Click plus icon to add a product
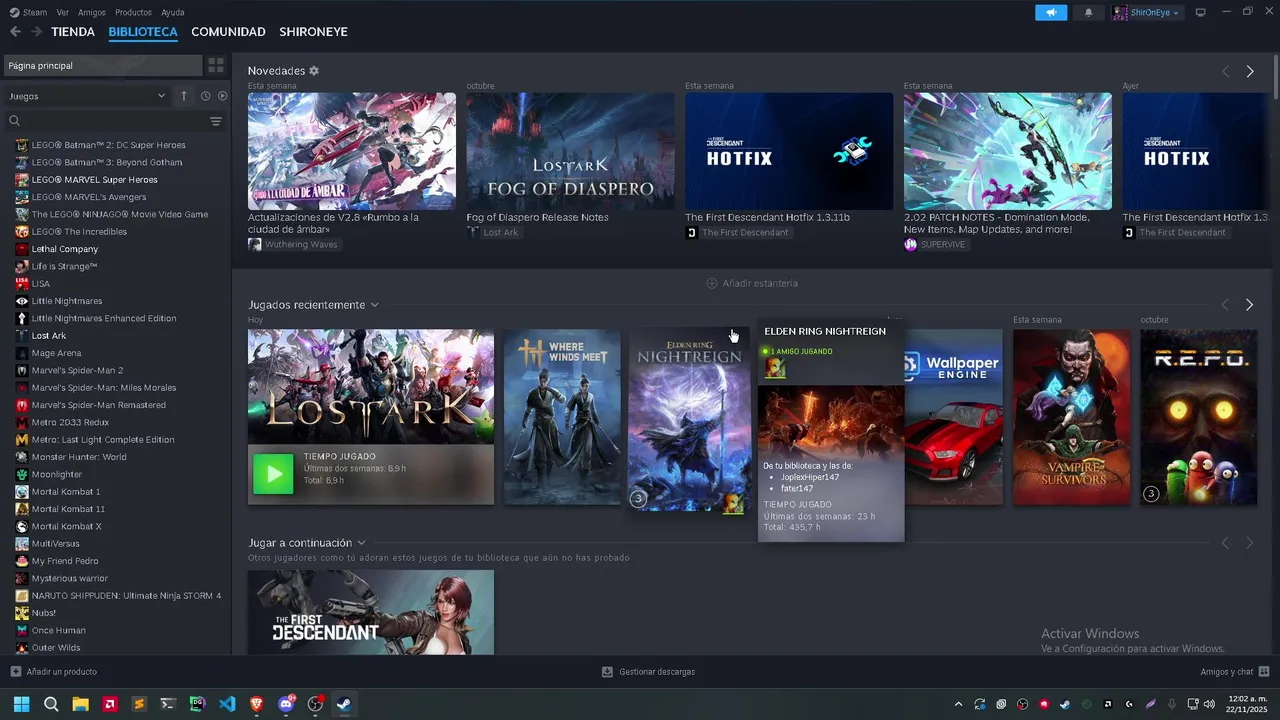The height and width of the screenshot is (720, 1280). tap(15, 672)
